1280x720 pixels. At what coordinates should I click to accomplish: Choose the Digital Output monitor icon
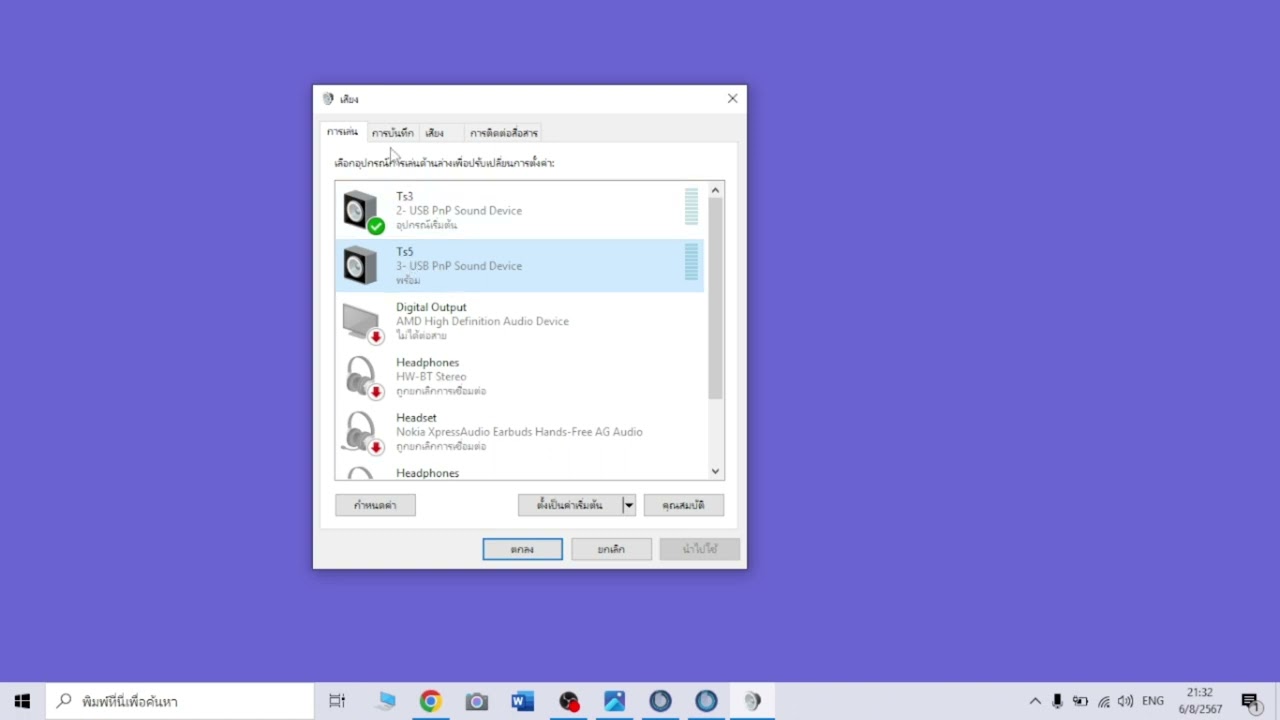pyautogui.click(x=362, y=322)
